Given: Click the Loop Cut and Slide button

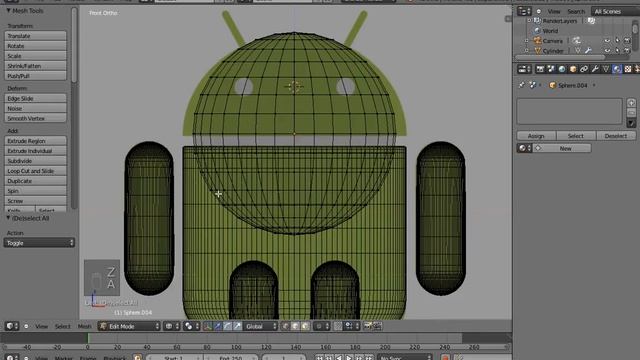Looking at the screenshot, I should click(x=36, y=171).
